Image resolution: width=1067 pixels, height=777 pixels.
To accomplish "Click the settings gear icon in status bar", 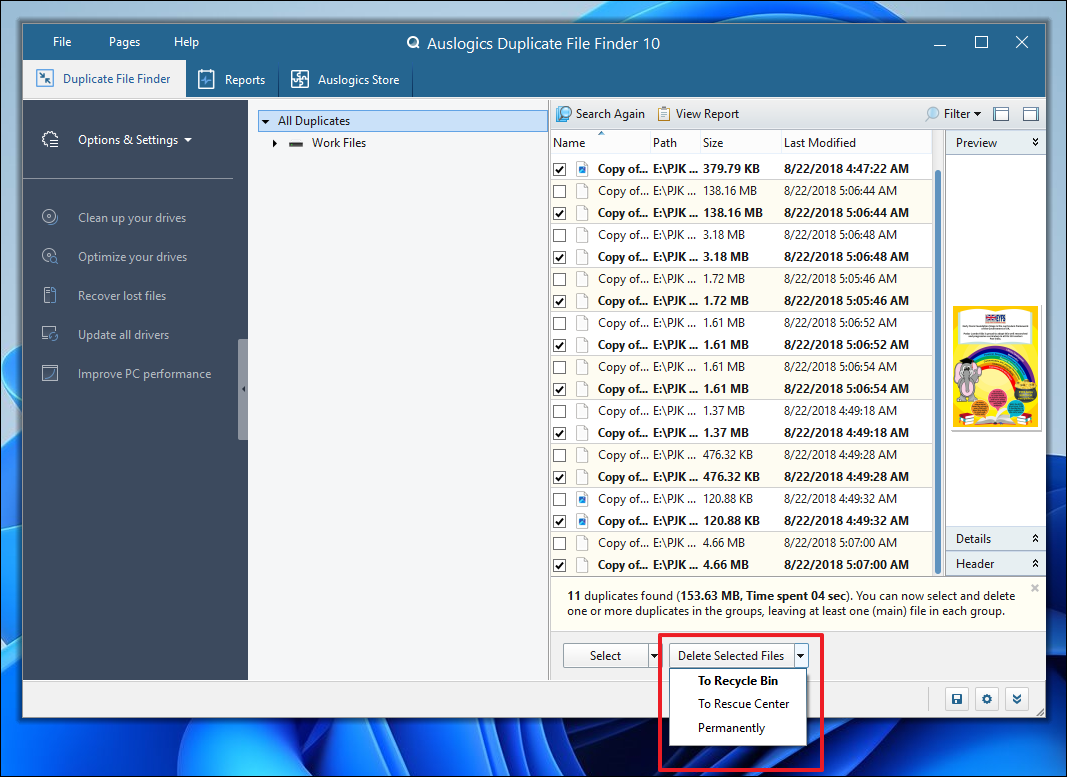I will click(987, 699).
